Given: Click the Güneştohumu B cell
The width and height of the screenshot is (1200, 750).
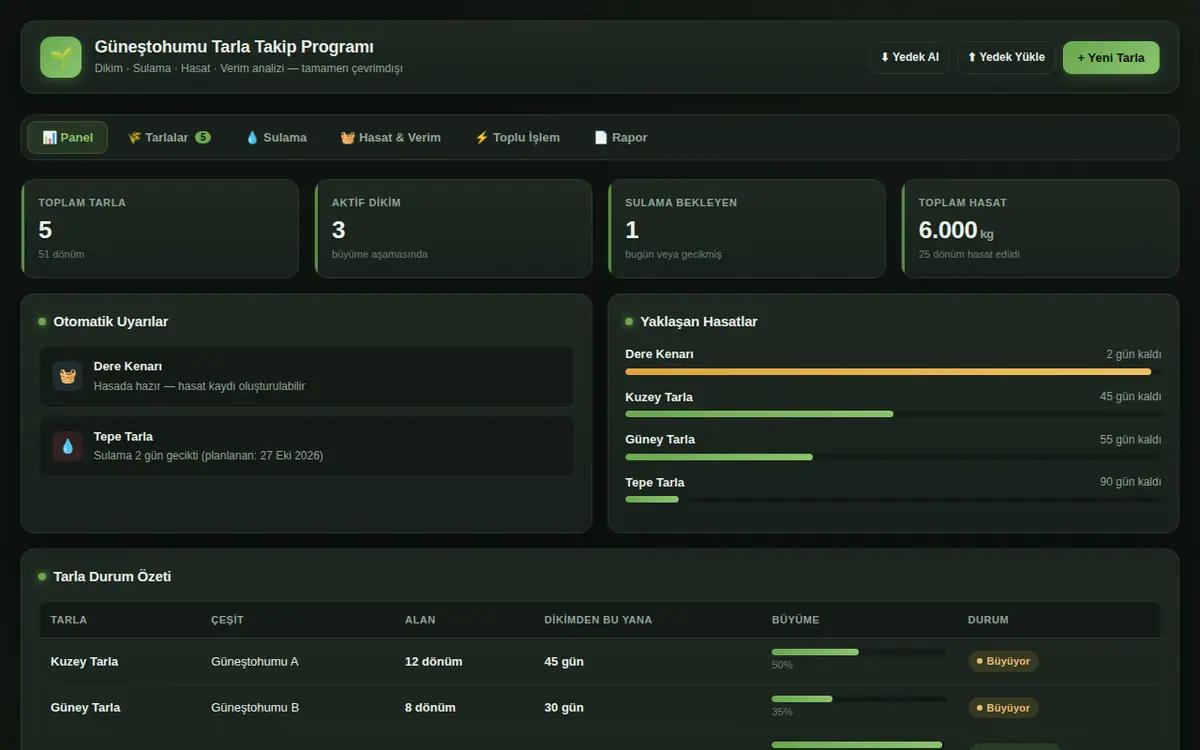Looking at the screenshot, I should [x=255, y=708].
